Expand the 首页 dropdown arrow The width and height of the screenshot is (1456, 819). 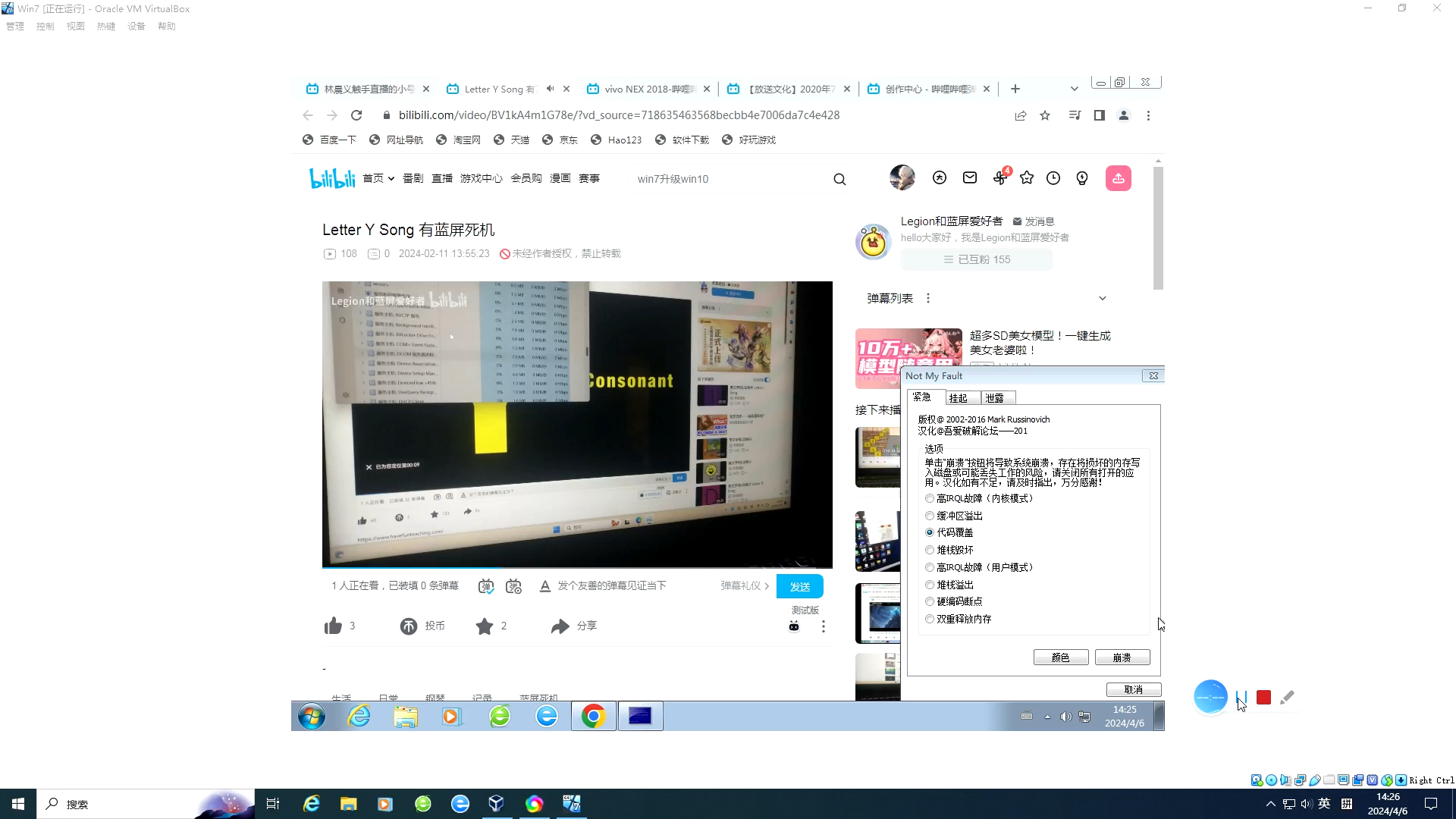click(x=391, y=179)
